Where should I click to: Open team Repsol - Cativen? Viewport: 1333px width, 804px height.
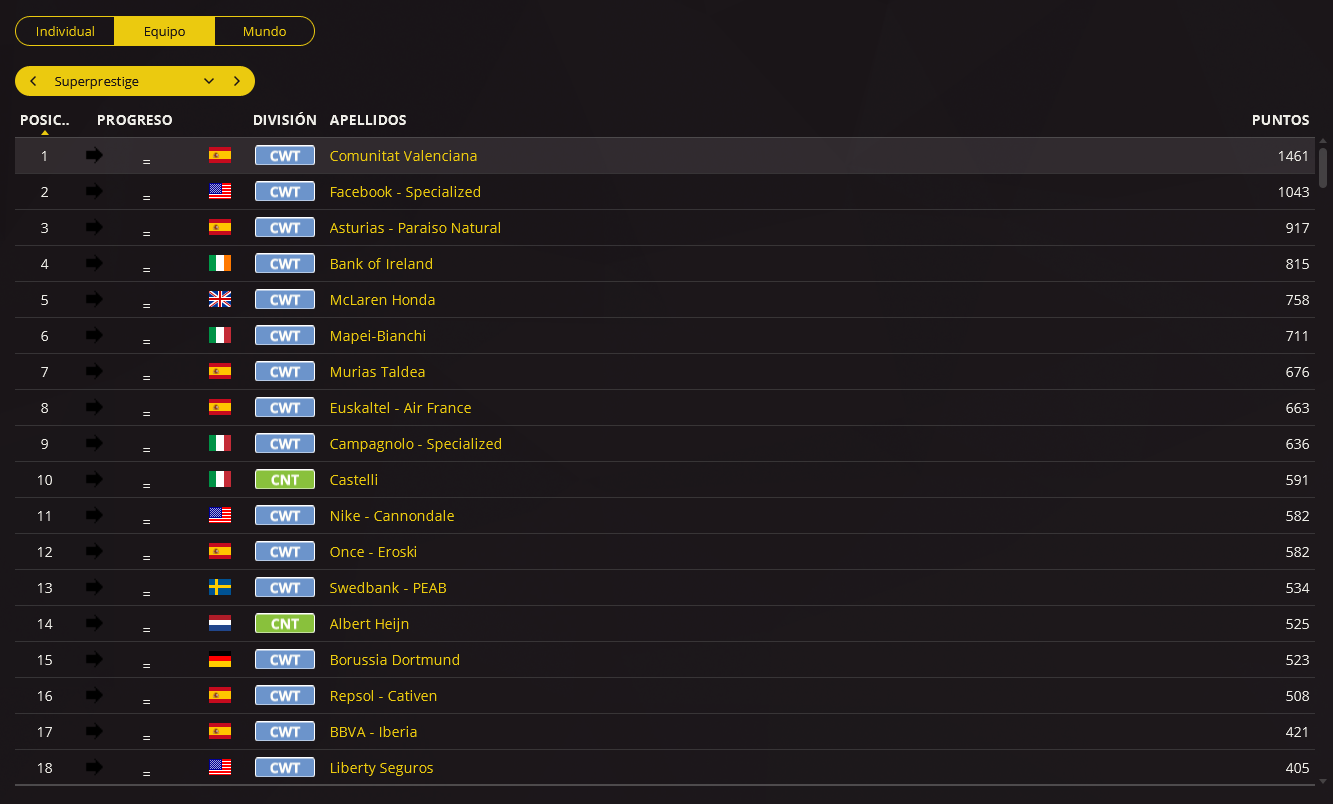tap(383, 696)
